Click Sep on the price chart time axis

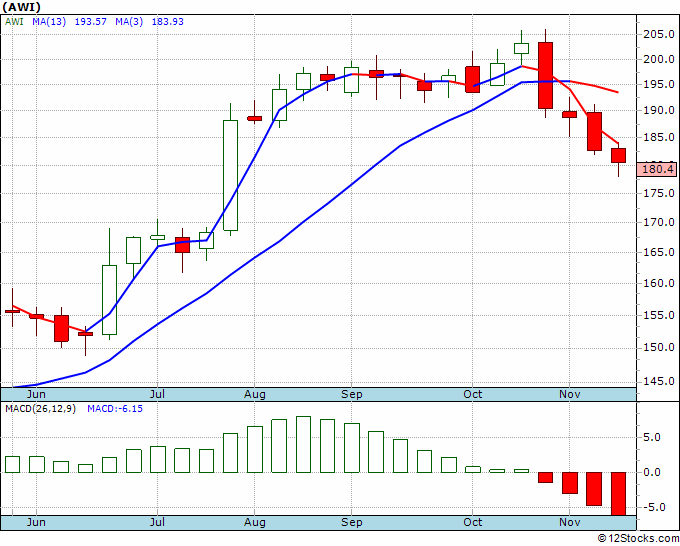351,395
